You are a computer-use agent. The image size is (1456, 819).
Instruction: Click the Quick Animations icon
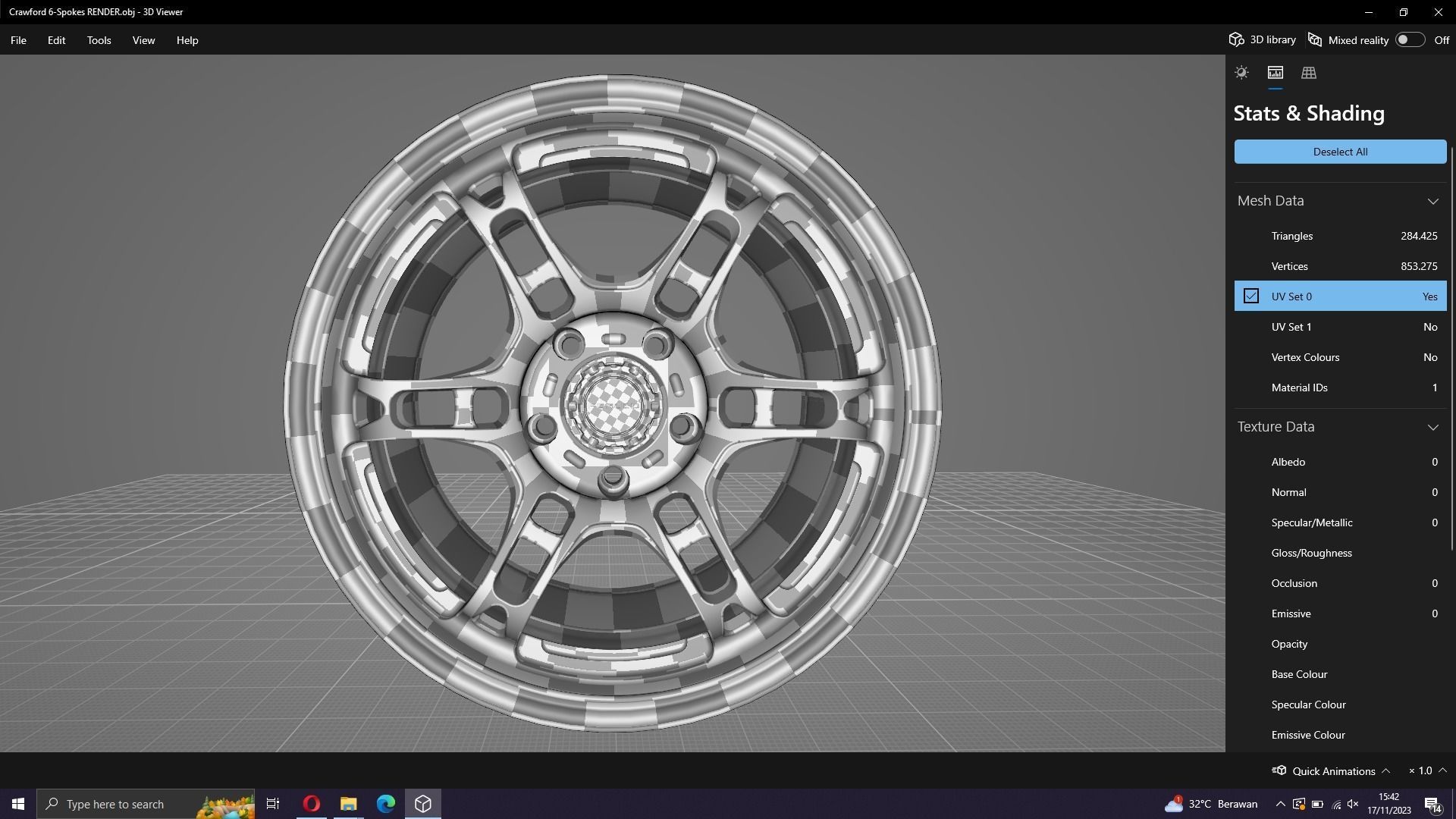coord(1279,770)
